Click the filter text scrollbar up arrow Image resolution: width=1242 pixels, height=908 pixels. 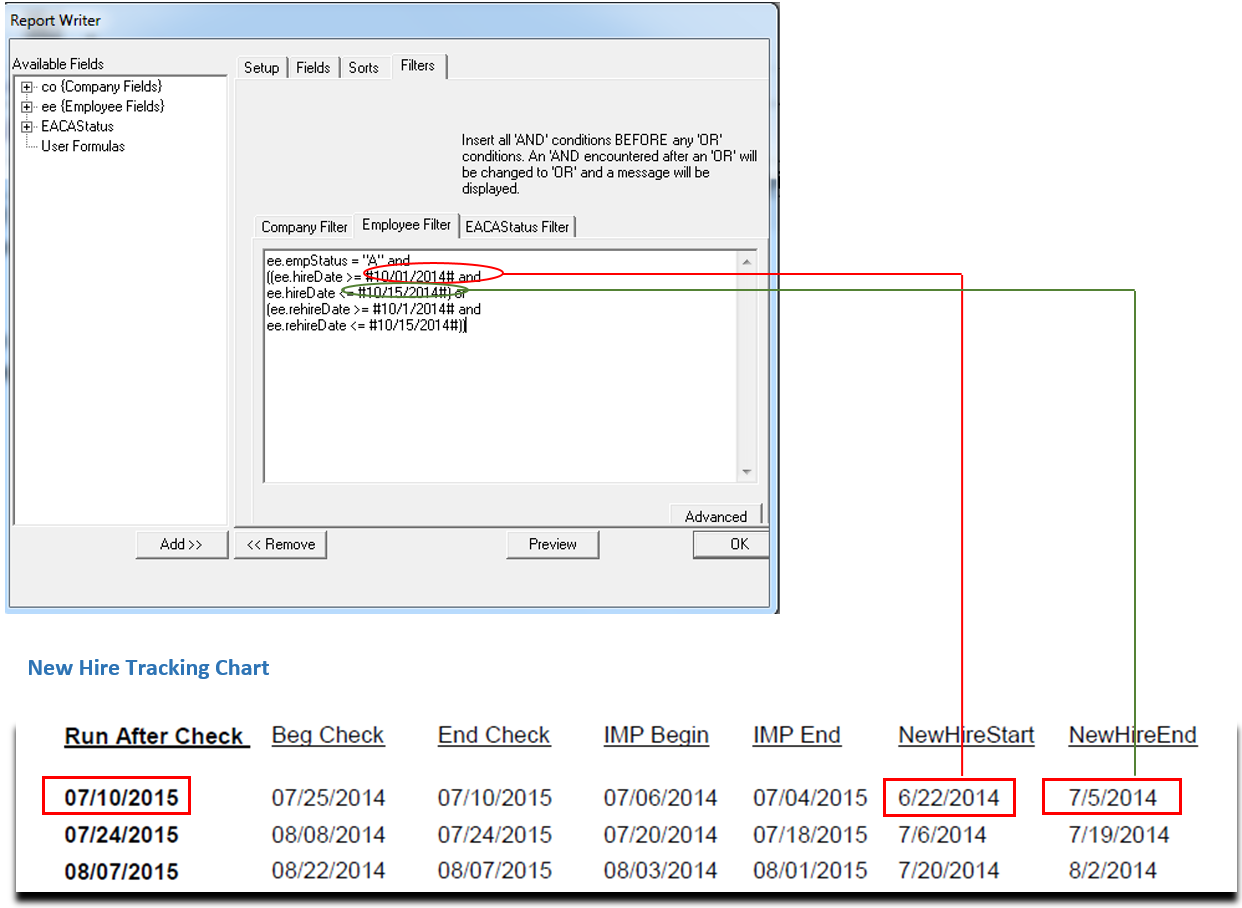(747, 262)
